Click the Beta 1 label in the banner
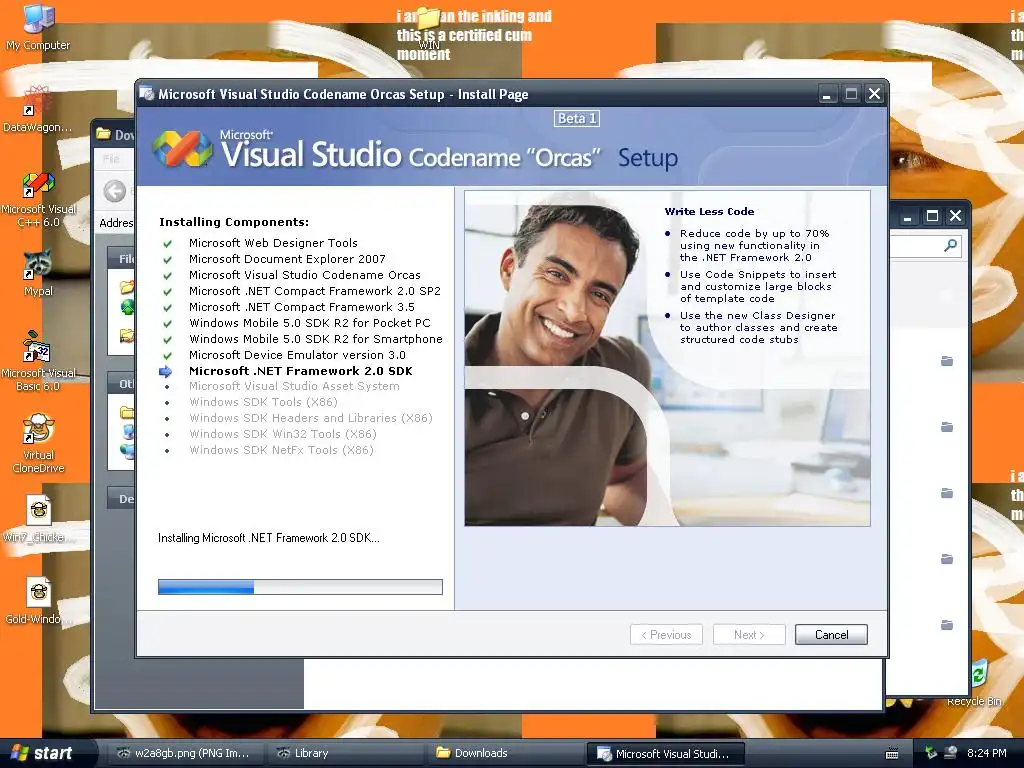 (577, 118)
